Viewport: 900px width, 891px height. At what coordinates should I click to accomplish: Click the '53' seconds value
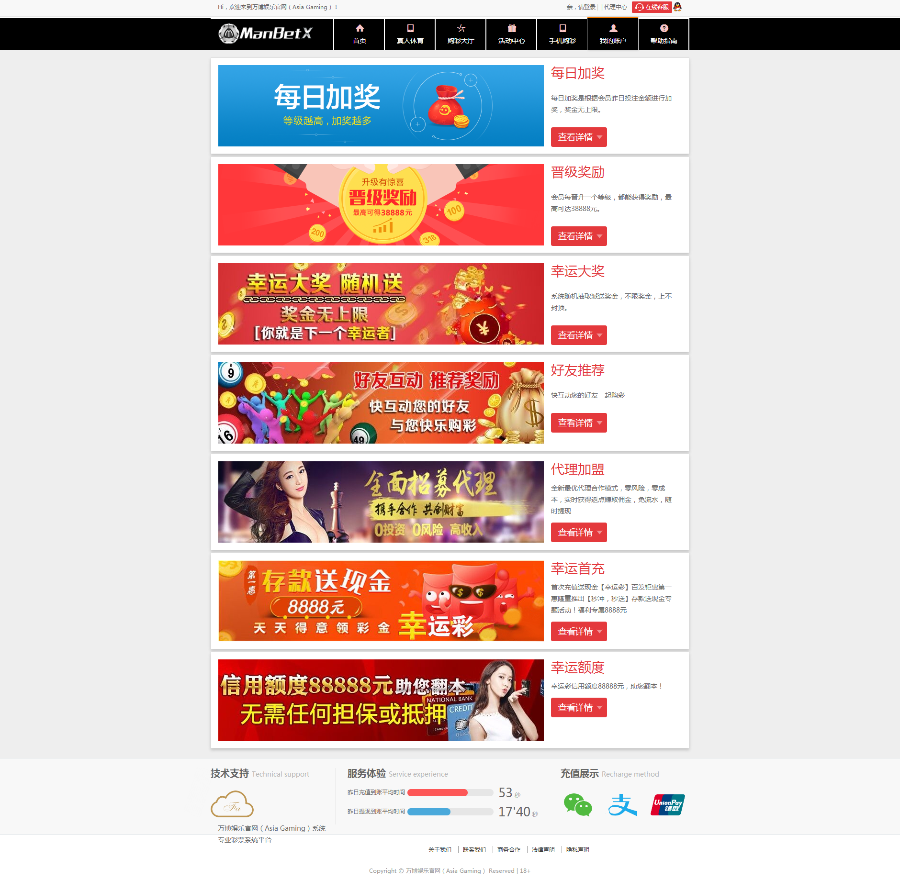(505, 793)
